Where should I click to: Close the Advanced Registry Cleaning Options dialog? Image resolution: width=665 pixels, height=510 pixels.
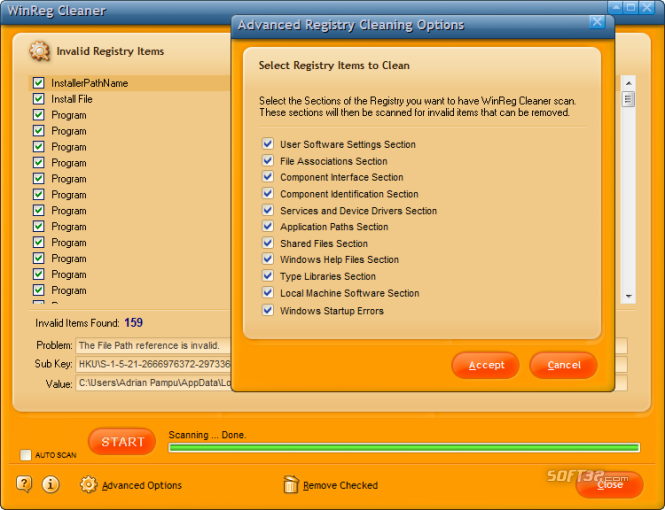tap(597, 22)
